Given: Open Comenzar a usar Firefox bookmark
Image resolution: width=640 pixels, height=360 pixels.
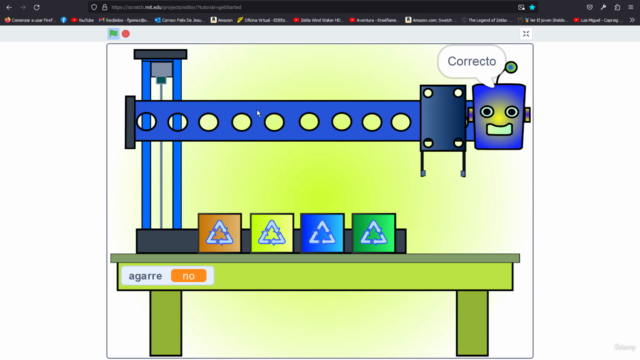Looking at the screenshot, I should (30, 20).
